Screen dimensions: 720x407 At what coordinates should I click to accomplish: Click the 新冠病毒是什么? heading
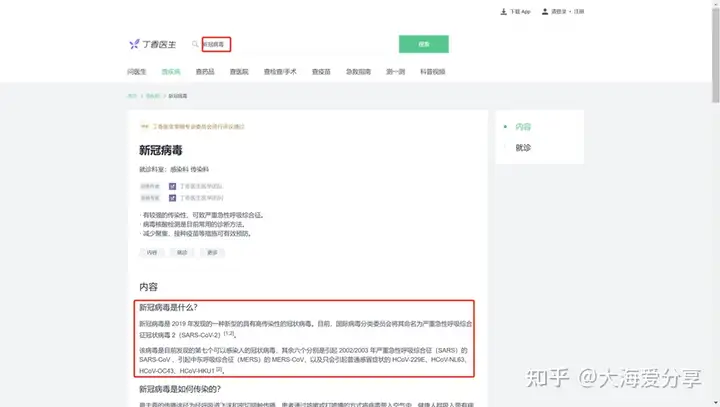click(169, 308)
